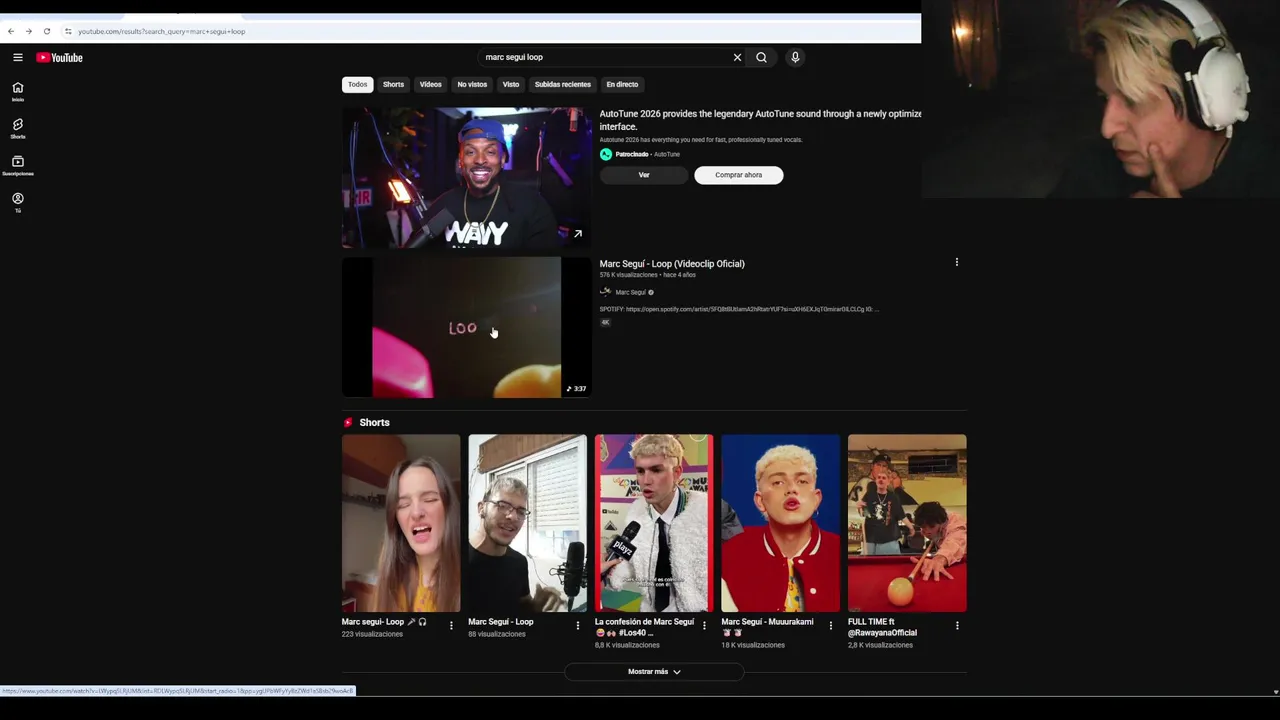Select the Todos filter chip
This screenshot has height=720, width=1280.
(357, 84)
